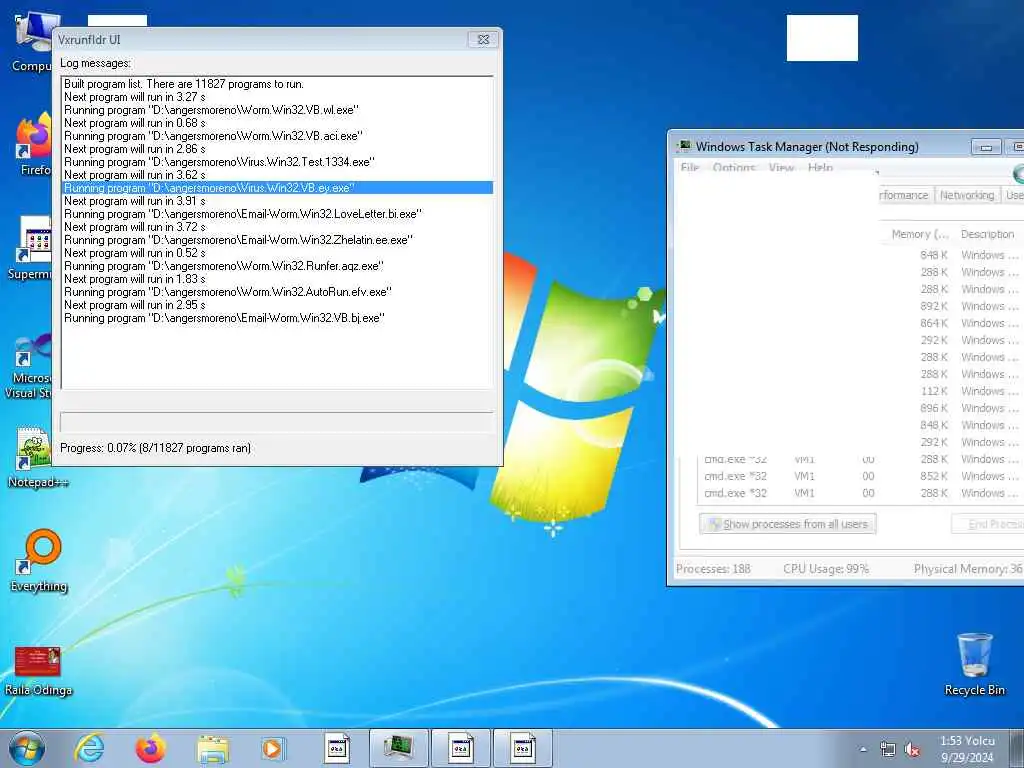Screen dimensions: 1024x768
Task: Launch Internet Explorer from the taskbar
Action: [89, 748]
